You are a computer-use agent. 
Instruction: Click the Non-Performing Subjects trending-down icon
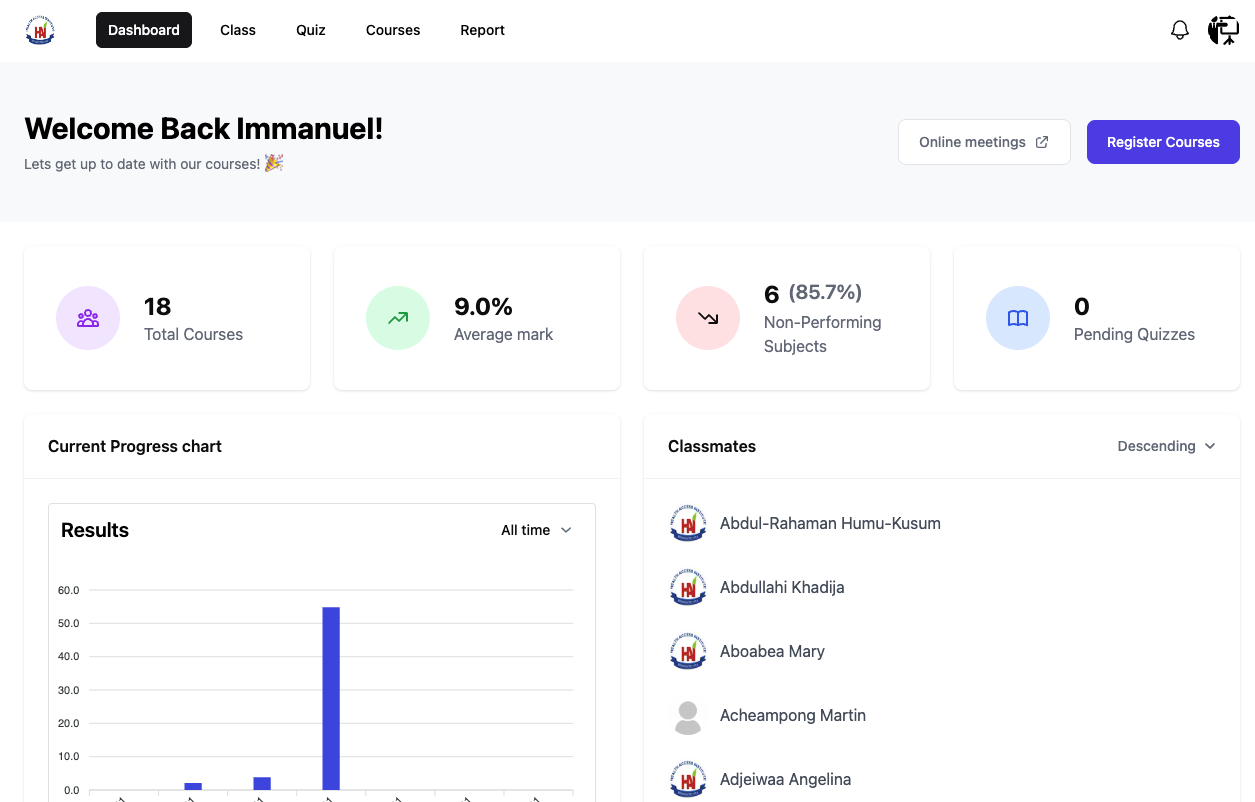point(708,318)
